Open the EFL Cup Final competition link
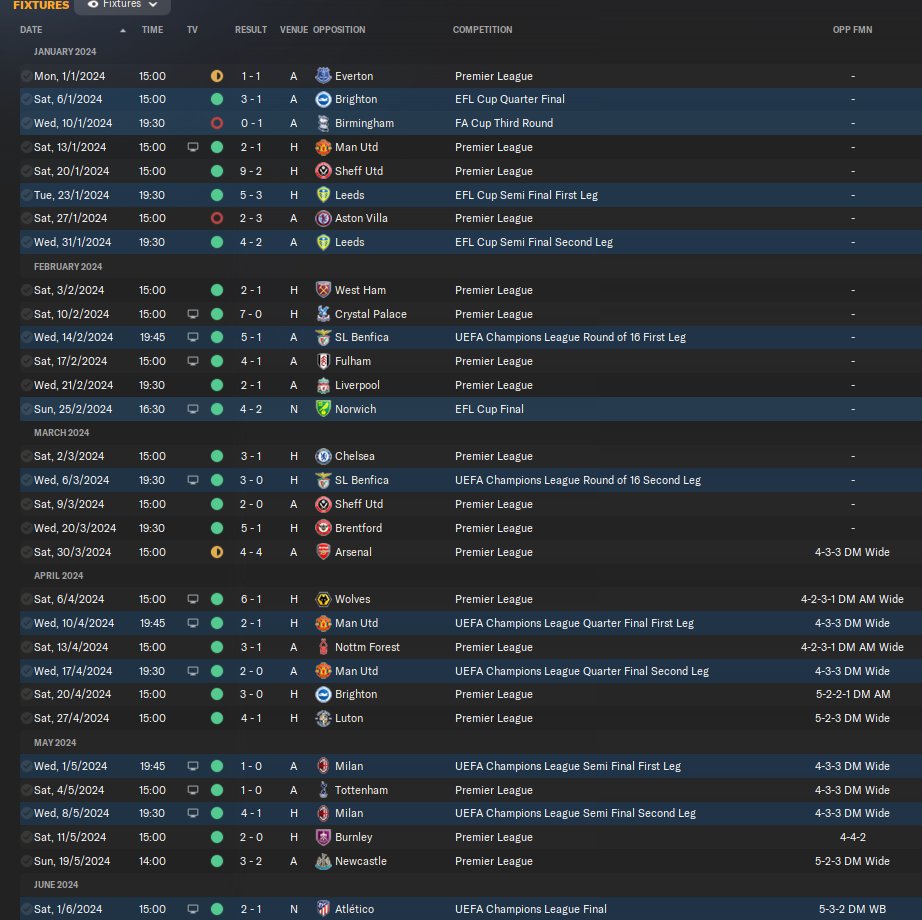922x920 pixels. click(489, 409)
